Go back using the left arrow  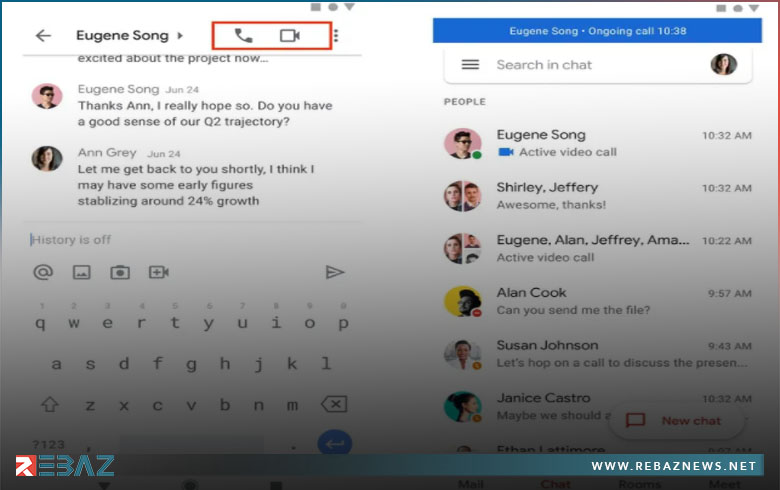click(43, 36)
